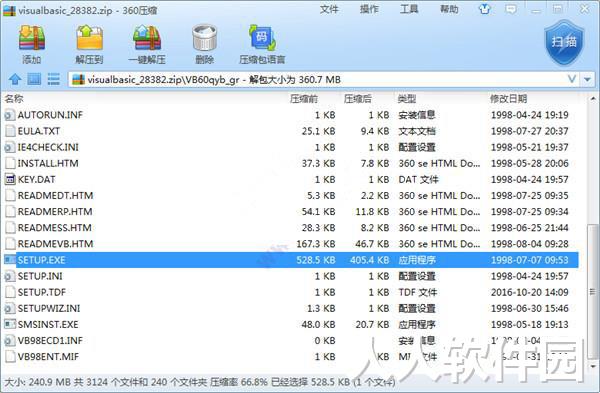Select the highlighted SETUP.EXE file
The height and width of the screenshot is (393, 600).
click(x=291, y=260)
